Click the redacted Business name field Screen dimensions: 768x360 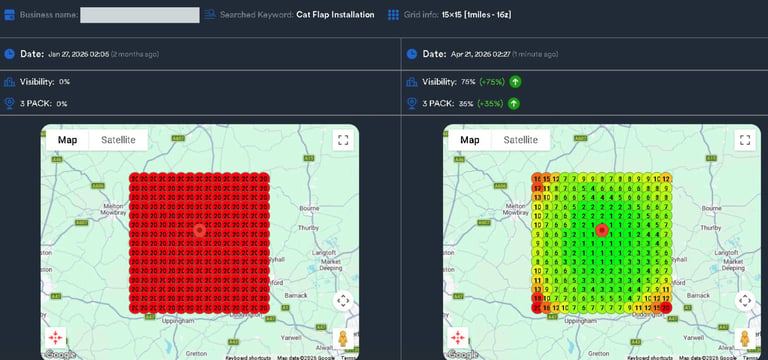point(140,15)
